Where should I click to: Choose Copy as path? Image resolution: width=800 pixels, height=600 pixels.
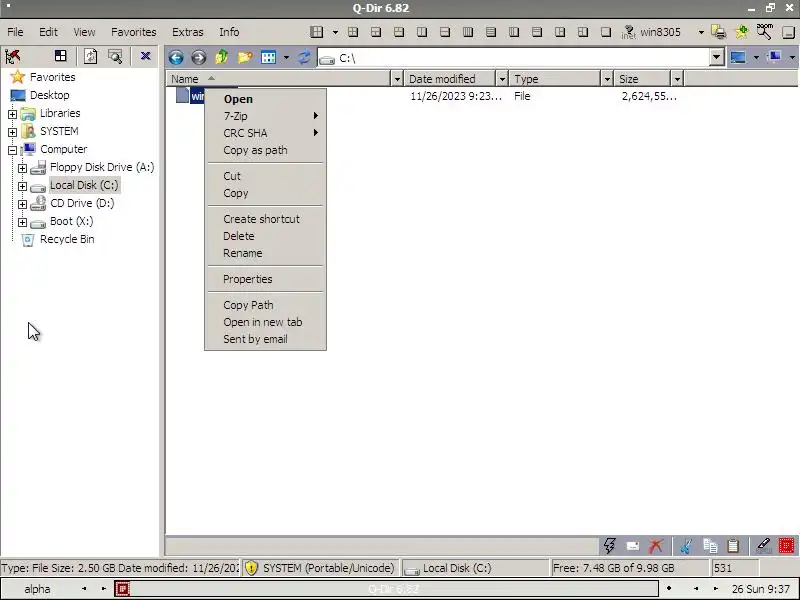[x=265, y=150]
